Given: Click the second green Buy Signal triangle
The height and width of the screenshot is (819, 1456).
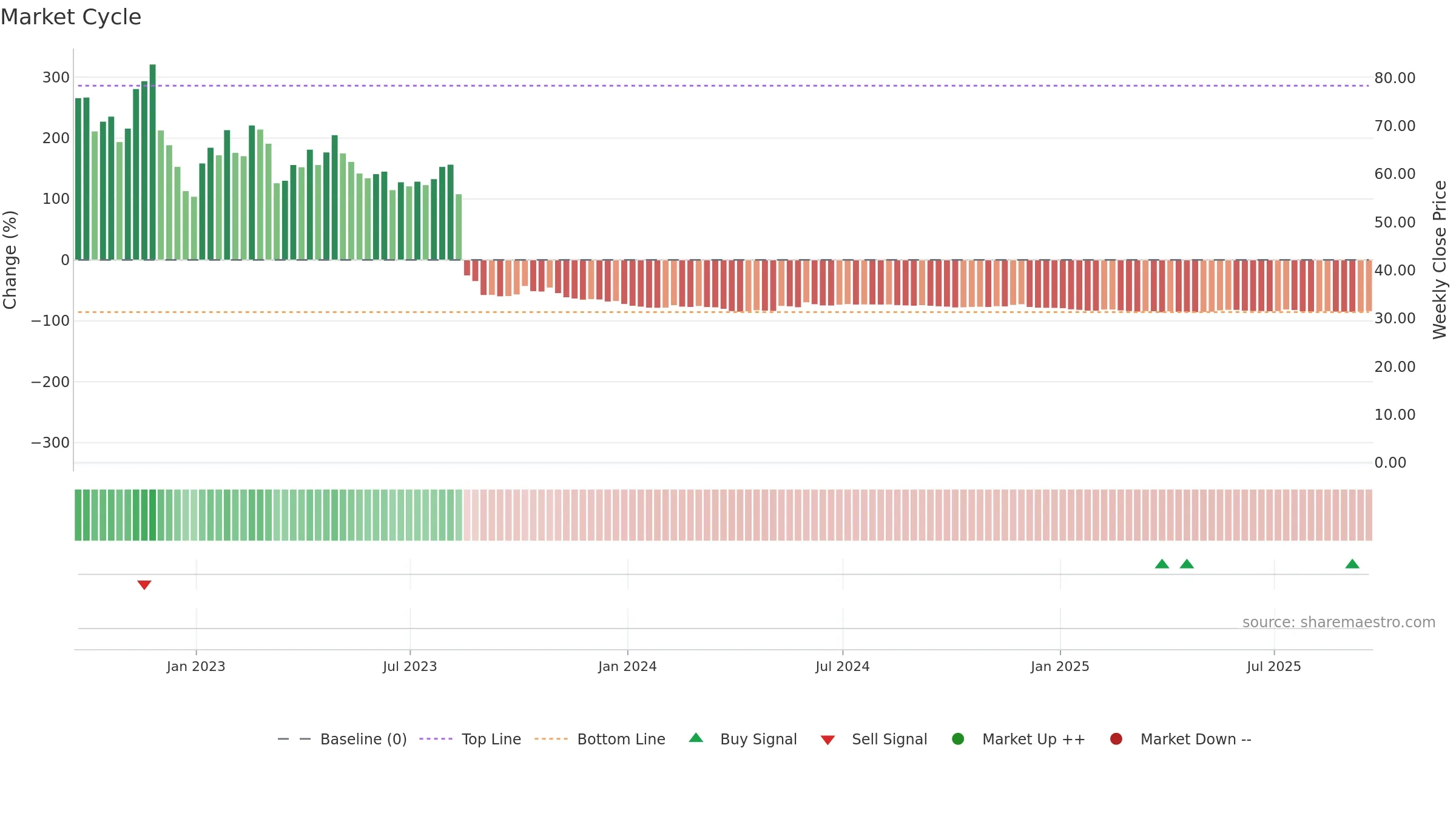Looking at the screenshot, I should click(1187, 564).
